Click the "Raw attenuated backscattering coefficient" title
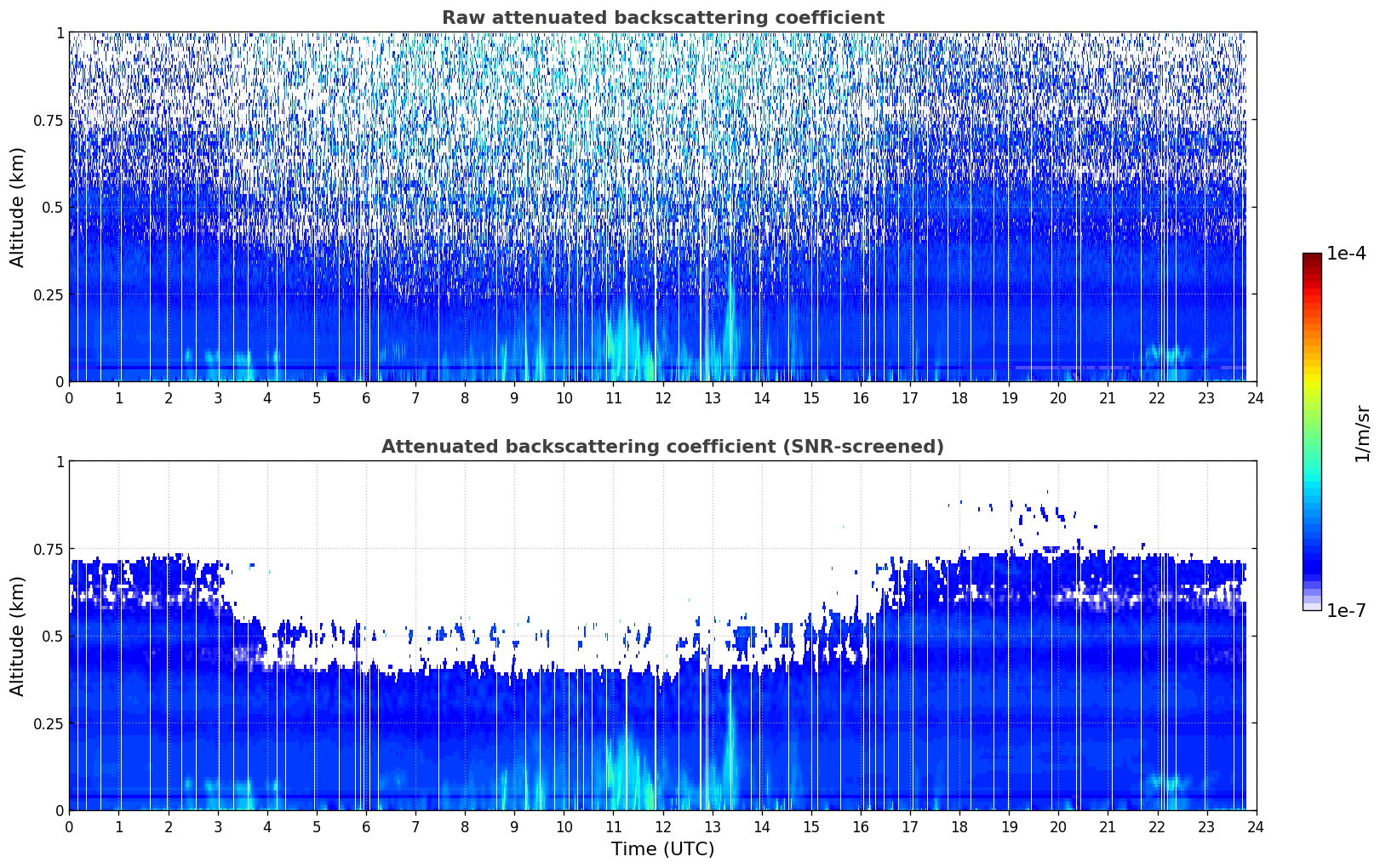The height and width of the screenshot is (868, 1380). tap(662, 18)
